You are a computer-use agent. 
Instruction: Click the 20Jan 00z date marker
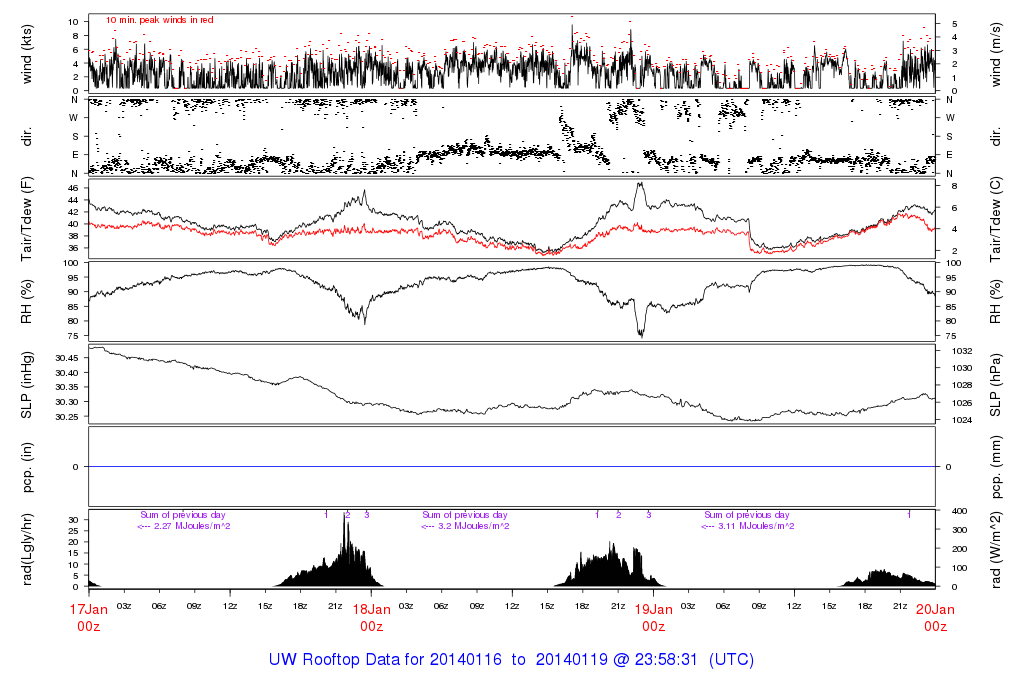(935, 617)
